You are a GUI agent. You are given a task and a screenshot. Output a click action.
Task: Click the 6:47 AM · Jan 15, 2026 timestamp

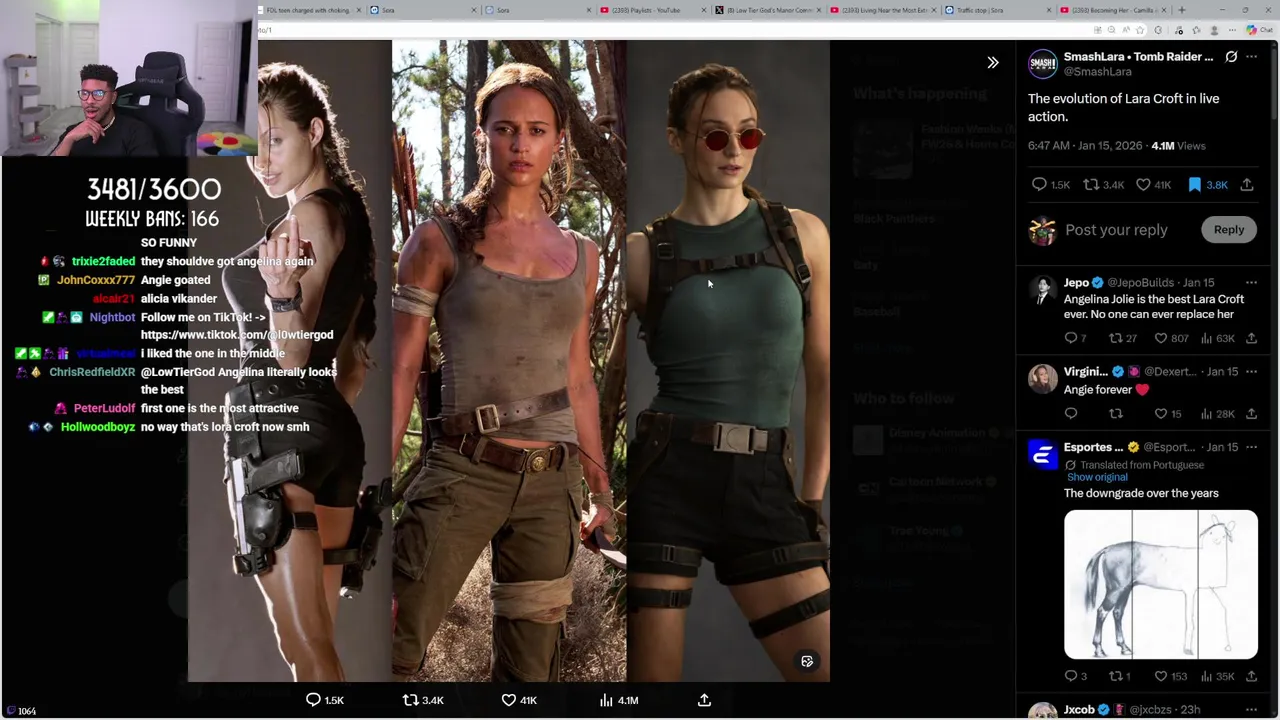[x=1085, y=146]
